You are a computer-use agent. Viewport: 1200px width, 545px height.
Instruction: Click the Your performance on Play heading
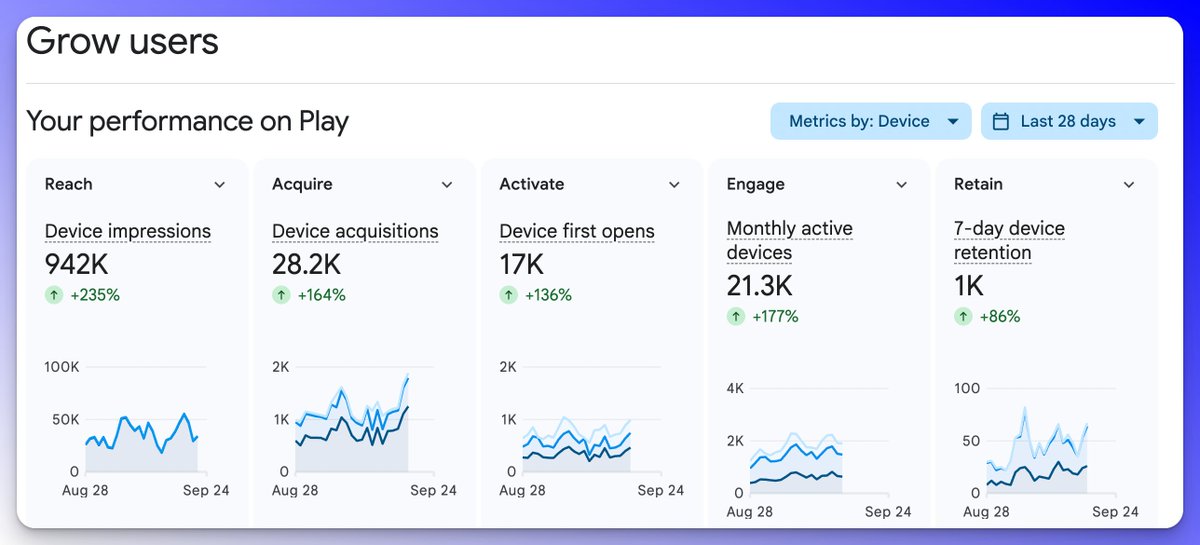187,121
